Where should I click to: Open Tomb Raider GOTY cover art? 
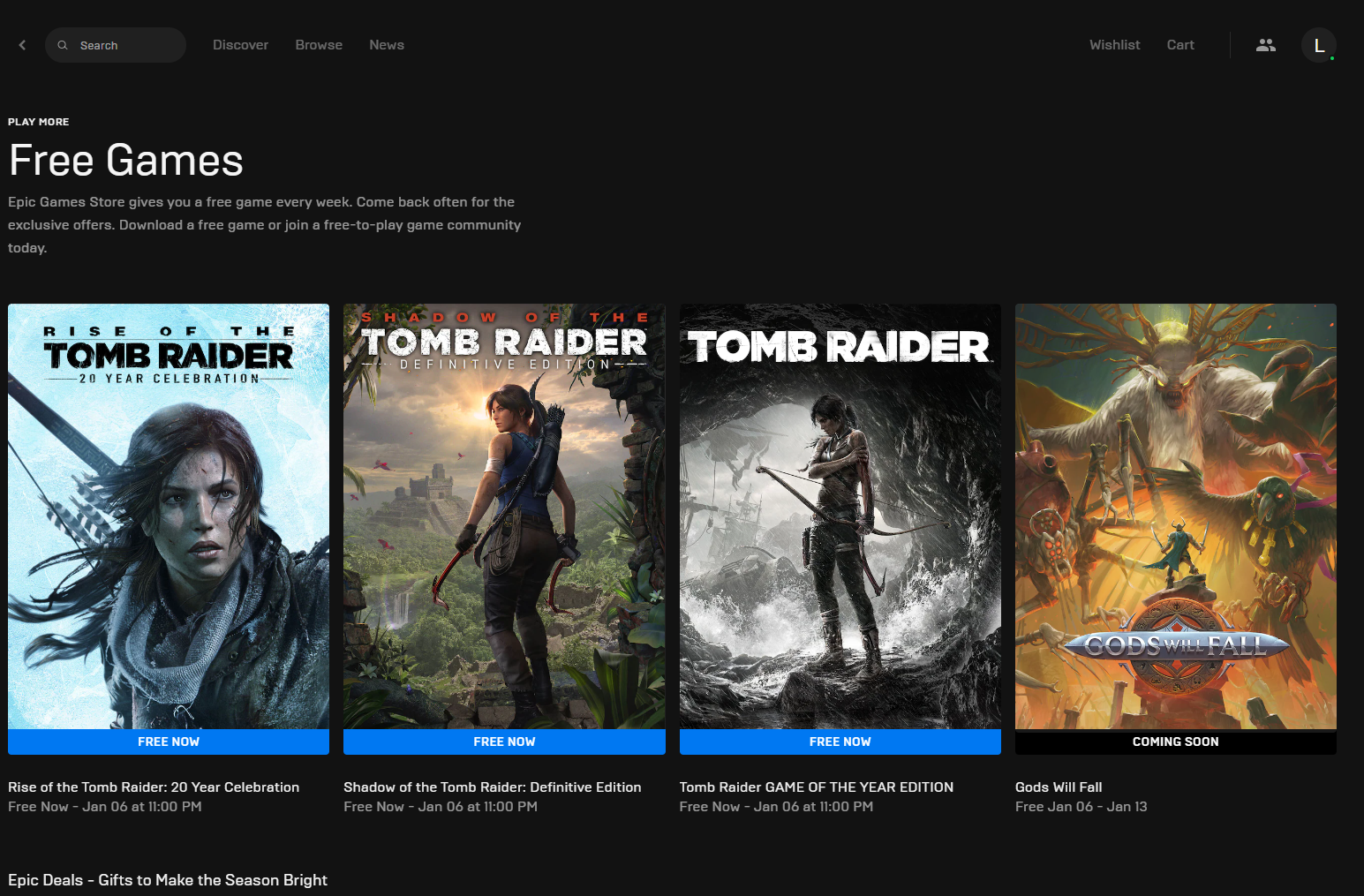coord(840,516)
